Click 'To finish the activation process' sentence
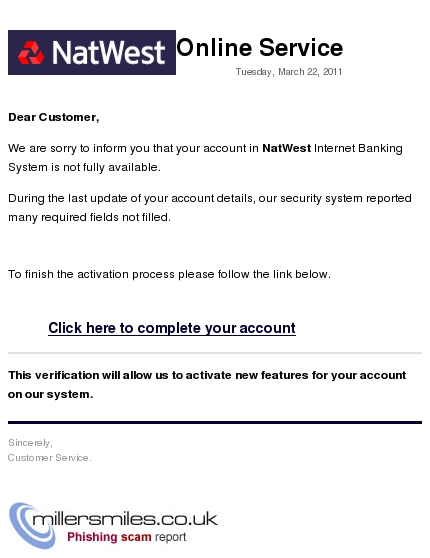430x558 pixels. pyautogui.click(x=169, y=274)
